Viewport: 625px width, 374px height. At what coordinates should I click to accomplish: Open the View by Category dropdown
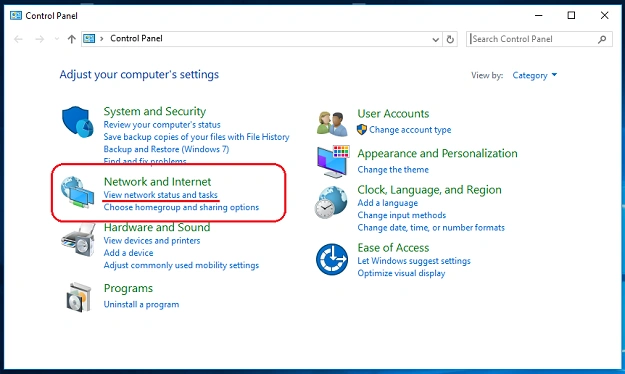coord(535,75)
